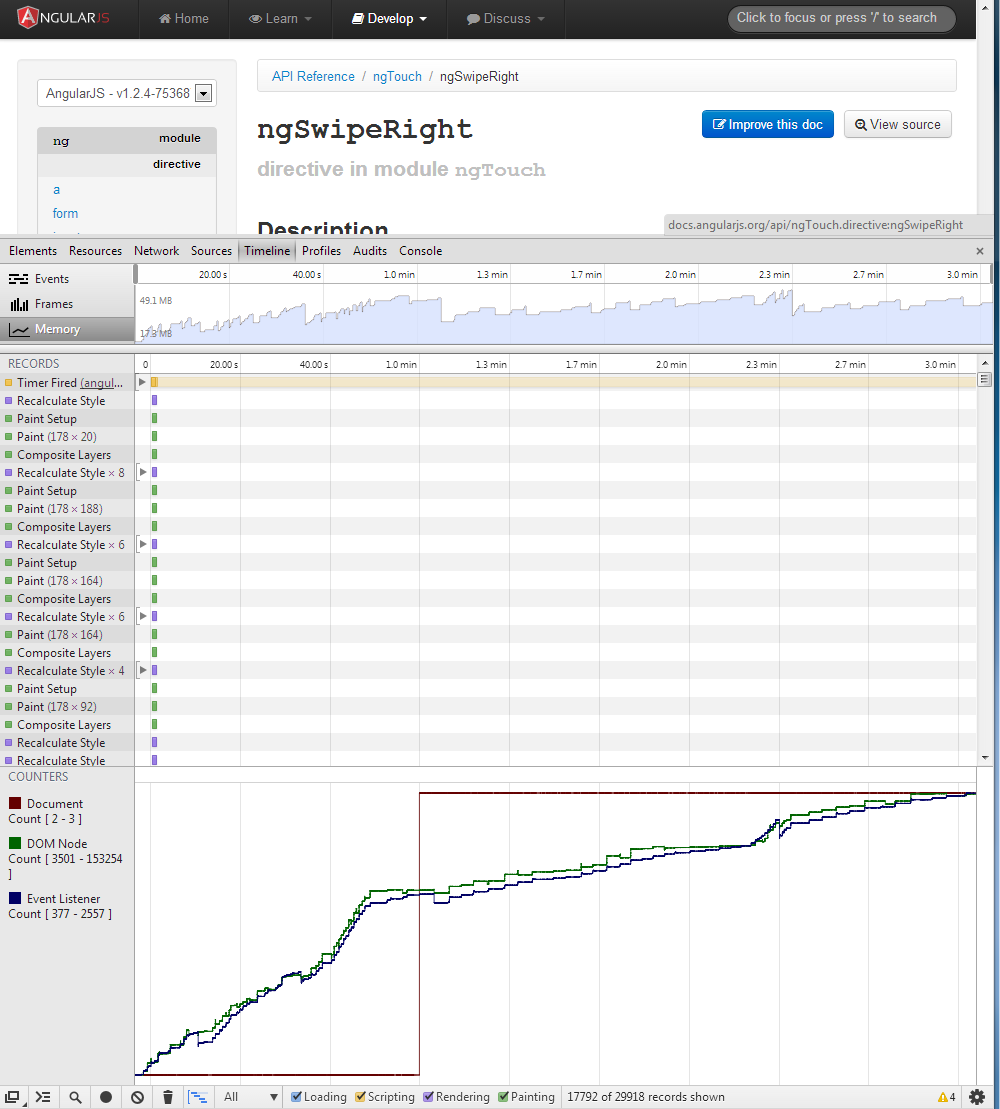Expand the Recalculate Style × 4 record
This screenshot has height=1109, width=1000.
(x=143, y=670)
